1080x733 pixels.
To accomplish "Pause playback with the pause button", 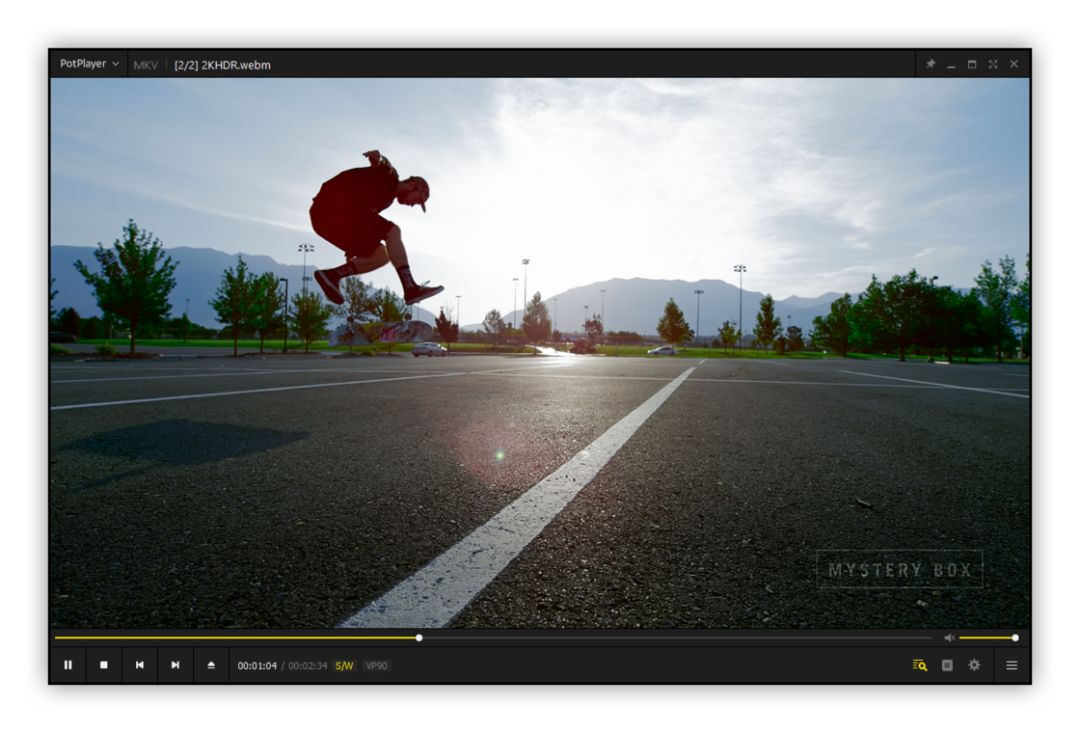I will 68,665.
